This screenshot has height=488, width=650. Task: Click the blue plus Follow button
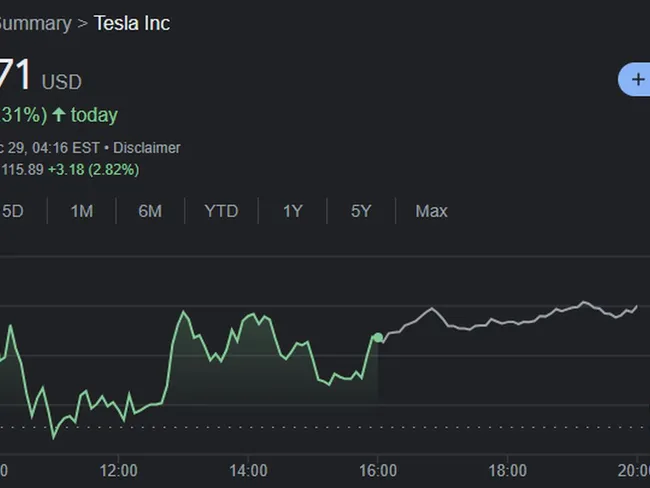(637, 79)
